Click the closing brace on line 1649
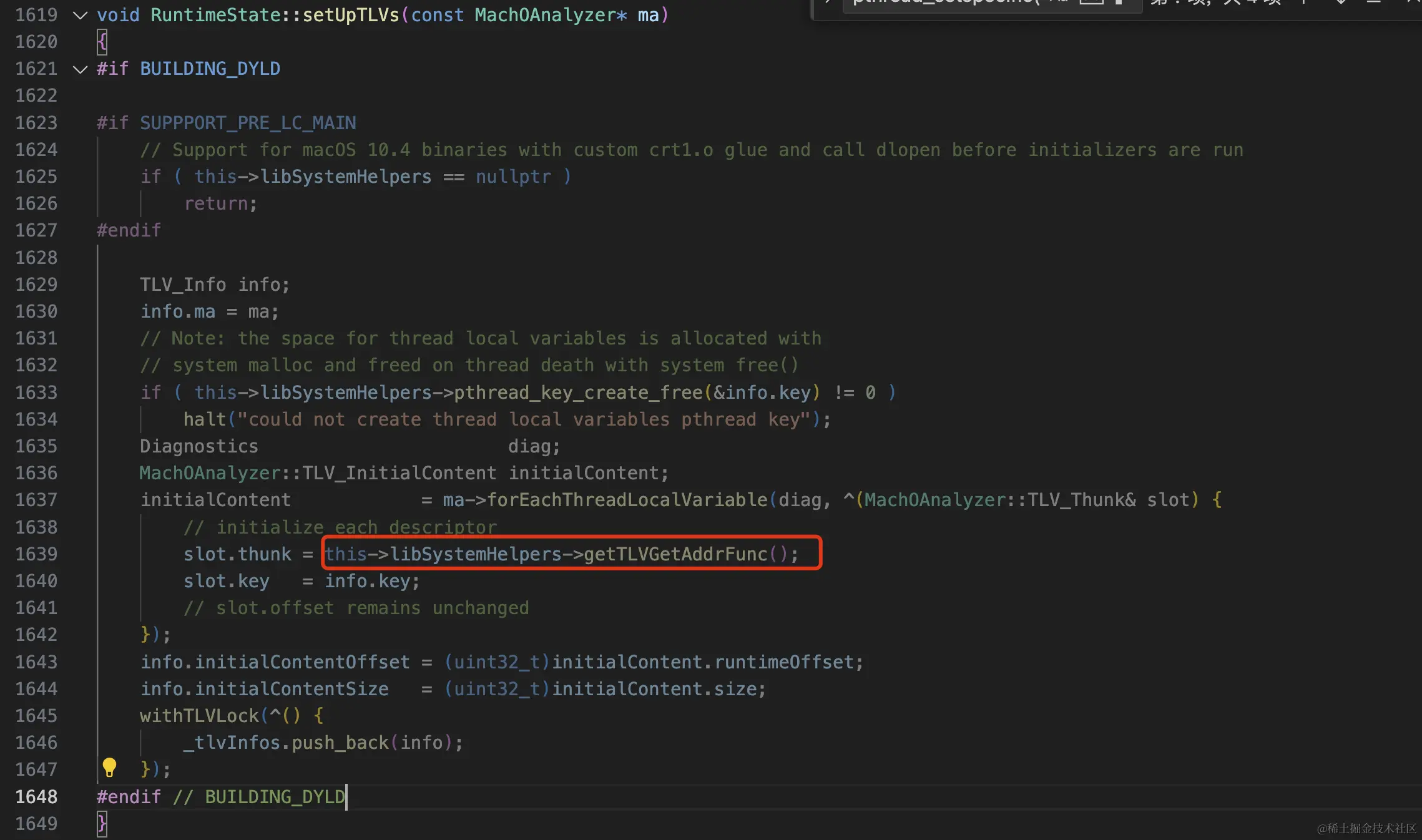 [x=102, y=824]
